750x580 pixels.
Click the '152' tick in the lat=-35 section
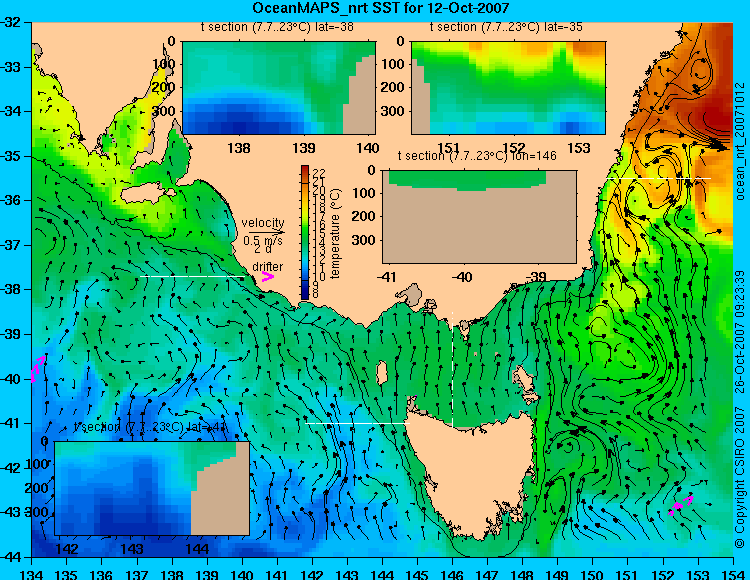point(514,148)
